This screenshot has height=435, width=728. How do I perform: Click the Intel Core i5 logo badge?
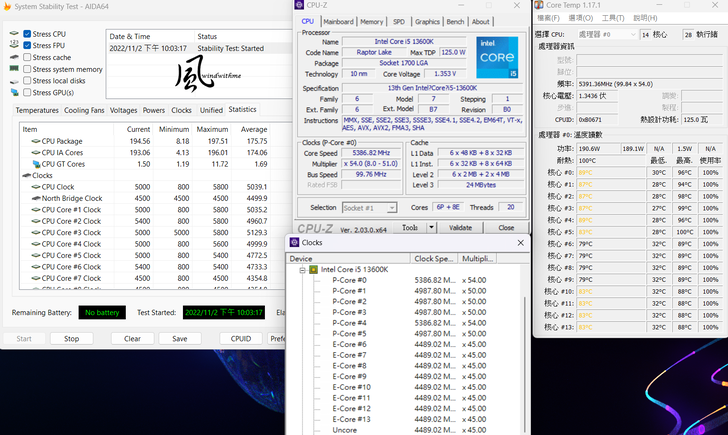point(497,58)
